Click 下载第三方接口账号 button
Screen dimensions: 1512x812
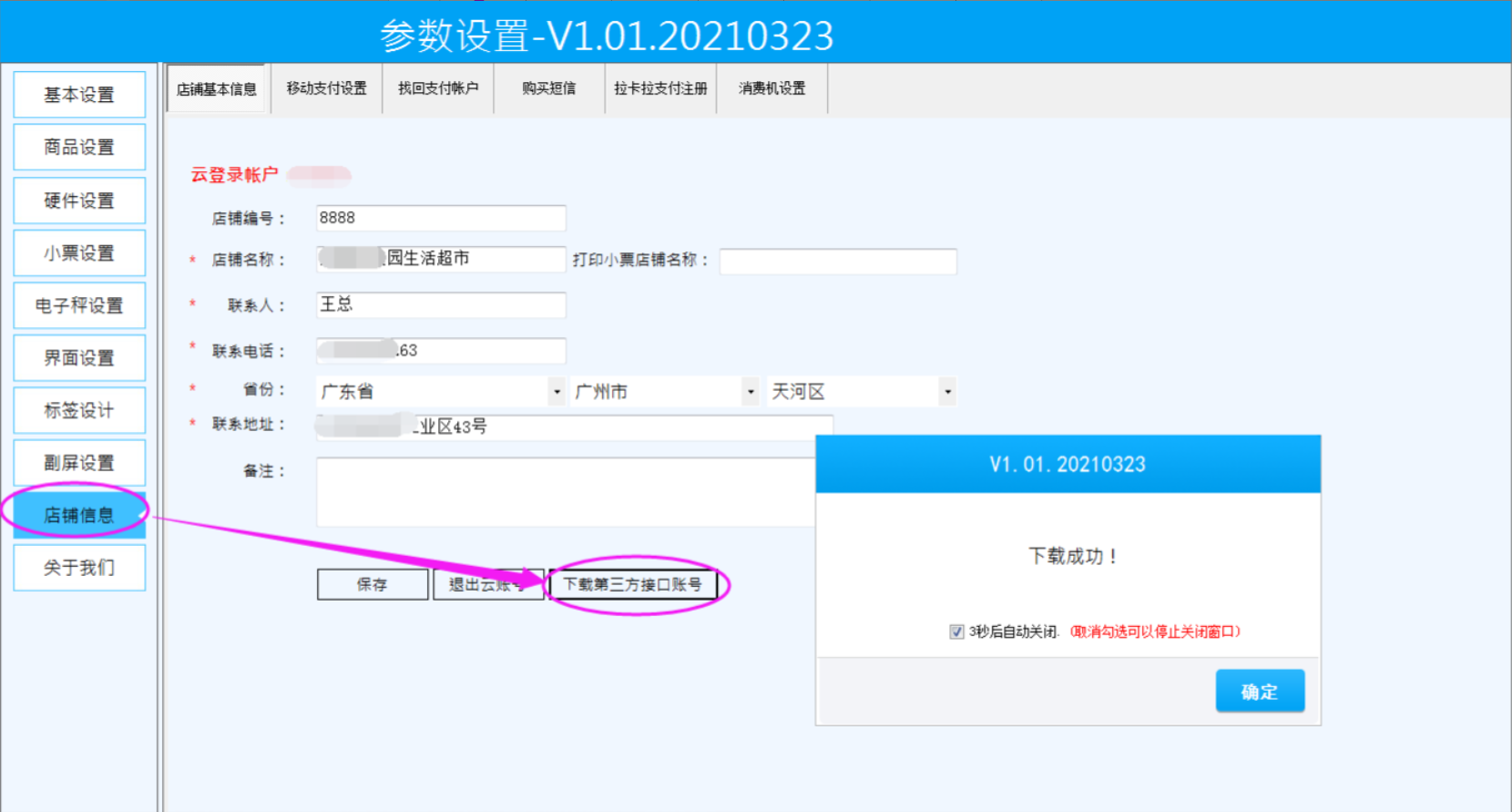(632, 584)
